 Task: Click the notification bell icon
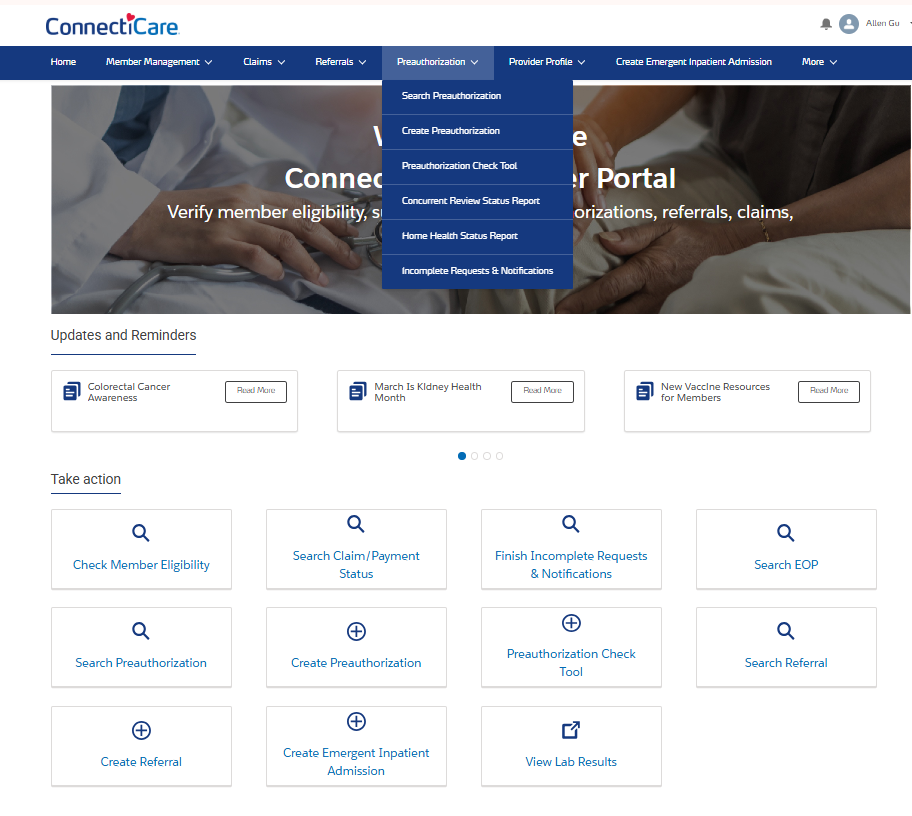click(x=826, y=24)
